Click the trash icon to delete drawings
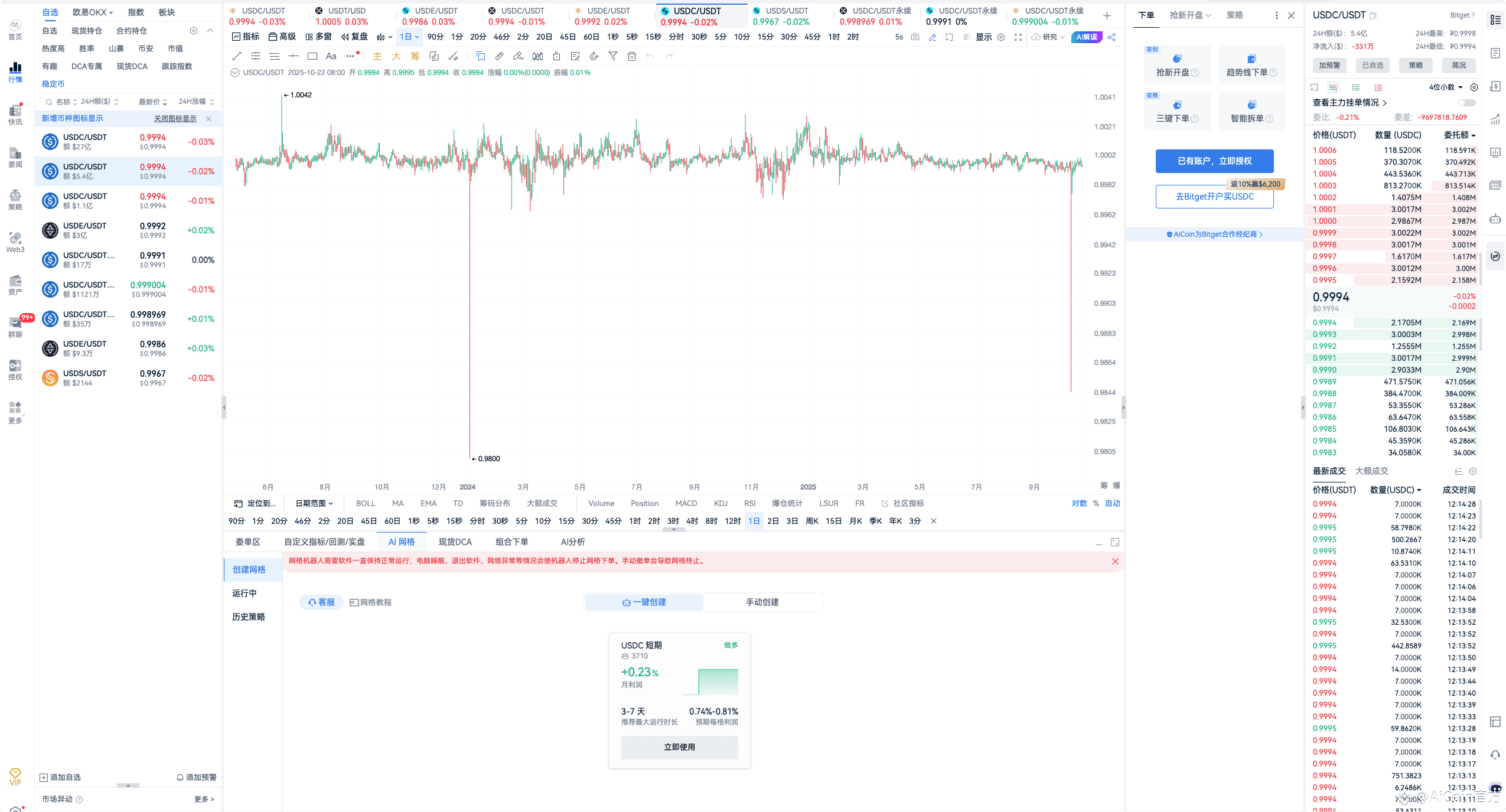This screenshot has width=1506, height=812. [x=632, y=56]
